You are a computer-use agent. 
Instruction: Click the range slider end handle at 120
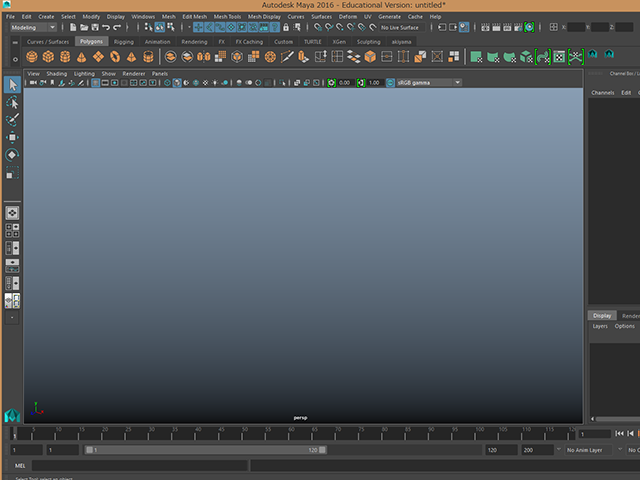322,450
